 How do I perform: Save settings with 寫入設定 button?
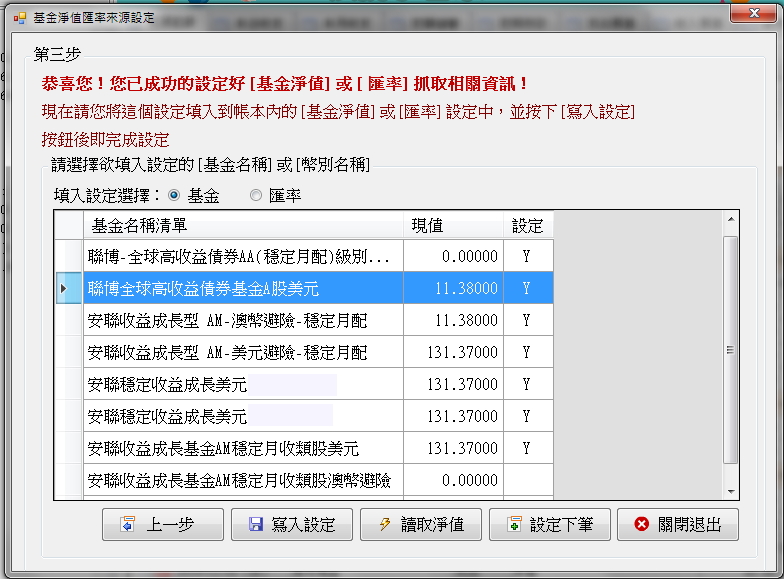(x=292, y=524)
